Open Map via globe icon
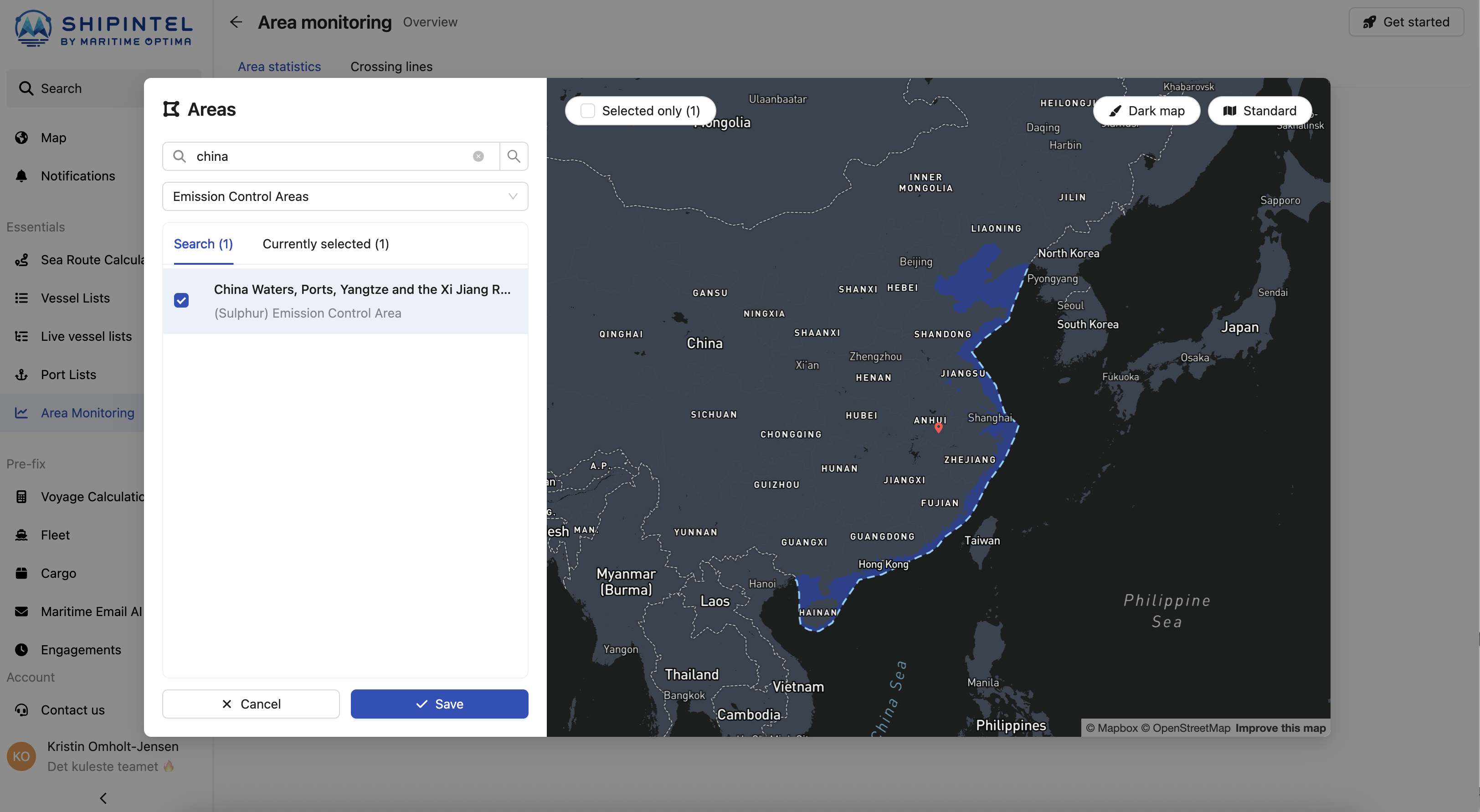The height and width of the screenshot is (812, 1480). tap(21, 138)
